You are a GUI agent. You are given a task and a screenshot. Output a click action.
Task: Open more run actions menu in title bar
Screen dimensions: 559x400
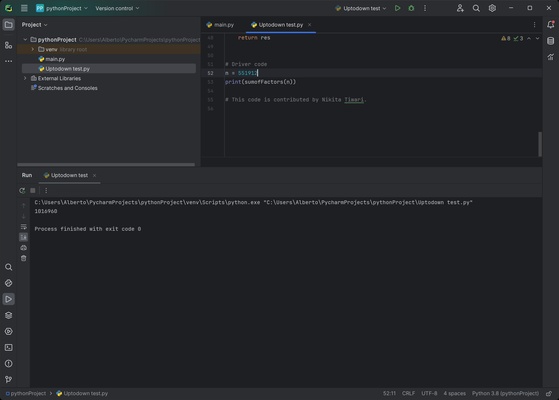tap(425, 8)
